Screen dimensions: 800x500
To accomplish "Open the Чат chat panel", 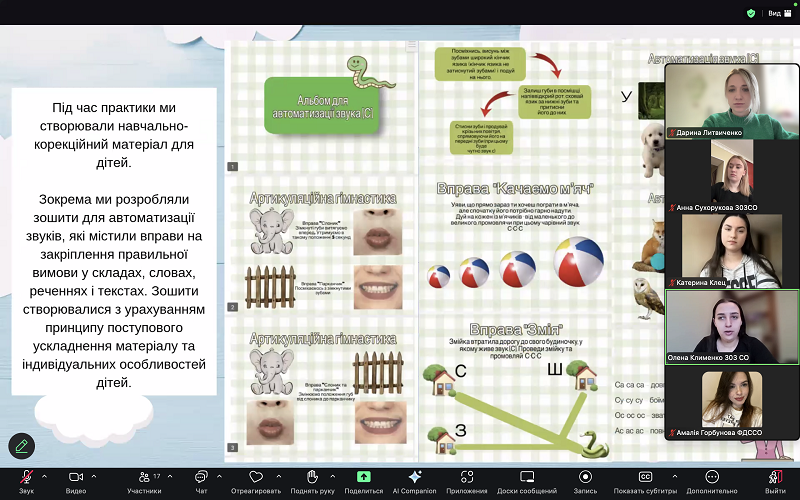I will click(201, 478).
